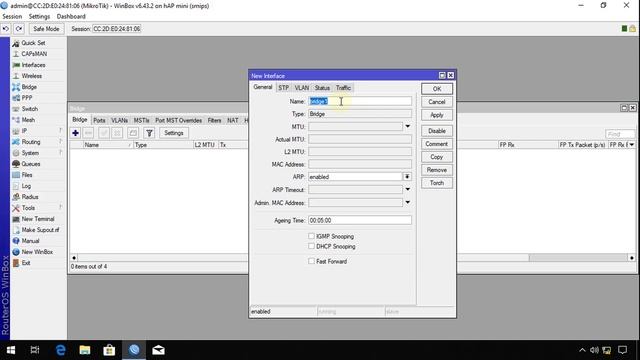Open Interfaces in sidebar
Image resolution: width=640 pixels, height=360 pixels.
33,65
